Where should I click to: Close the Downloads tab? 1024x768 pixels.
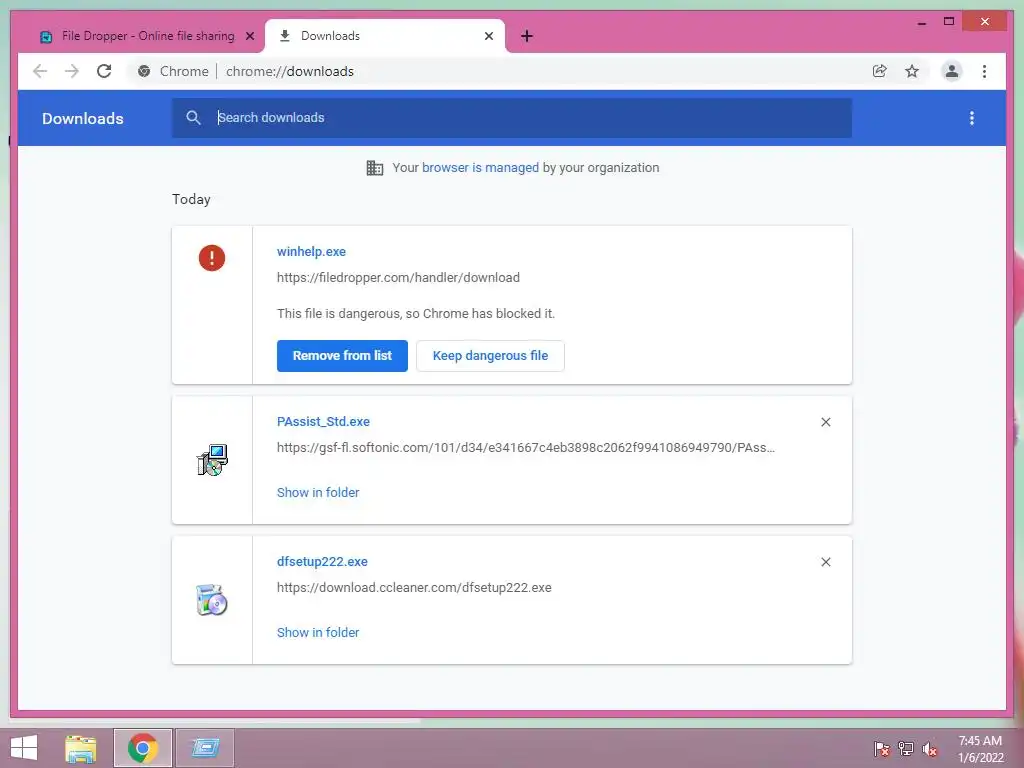(488, 36)
